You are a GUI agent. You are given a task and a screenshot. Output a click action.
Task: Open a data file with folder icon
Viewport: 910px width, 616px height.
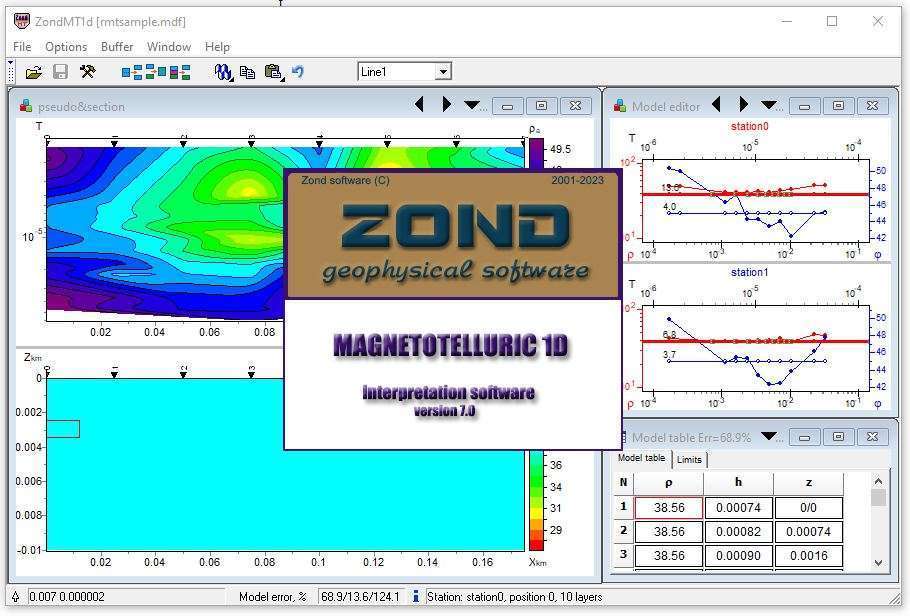[34, 72]
